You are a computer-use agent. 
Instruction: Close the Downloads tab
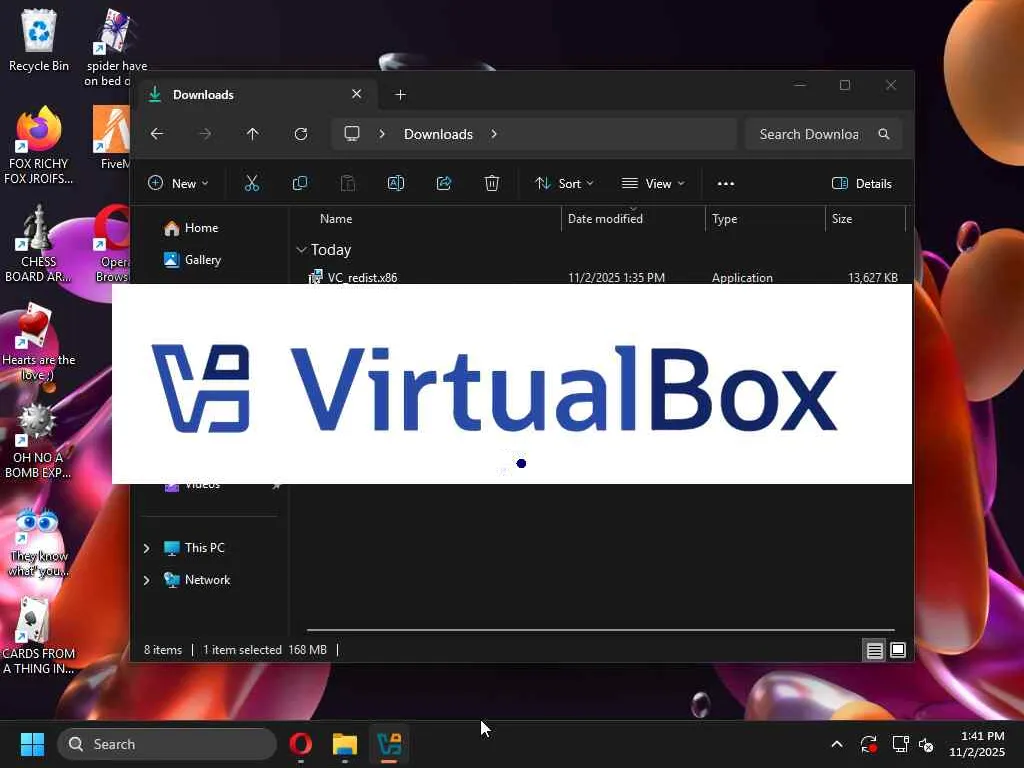(x=357, y=94)
